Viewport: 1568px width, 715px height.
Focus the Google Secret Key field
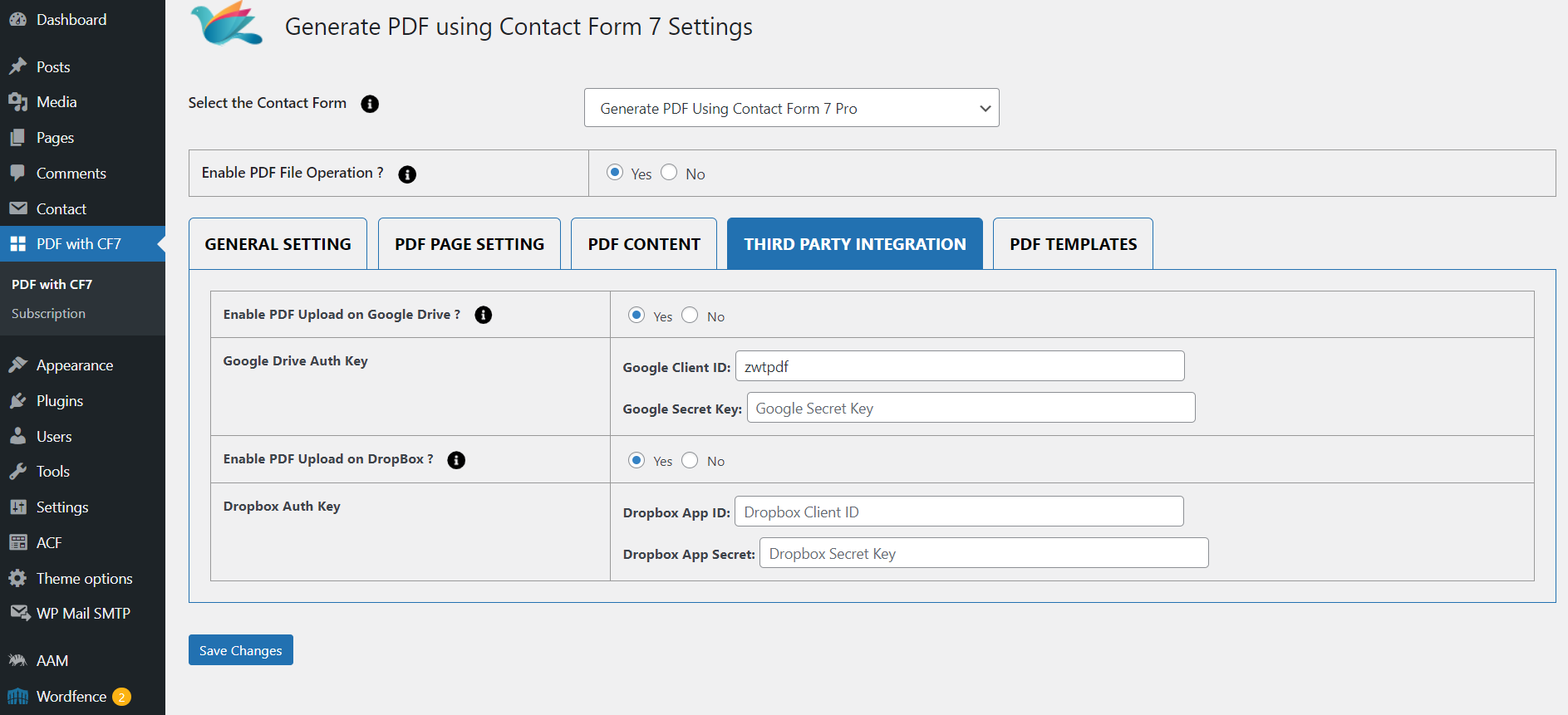click(x=971, y=408)
